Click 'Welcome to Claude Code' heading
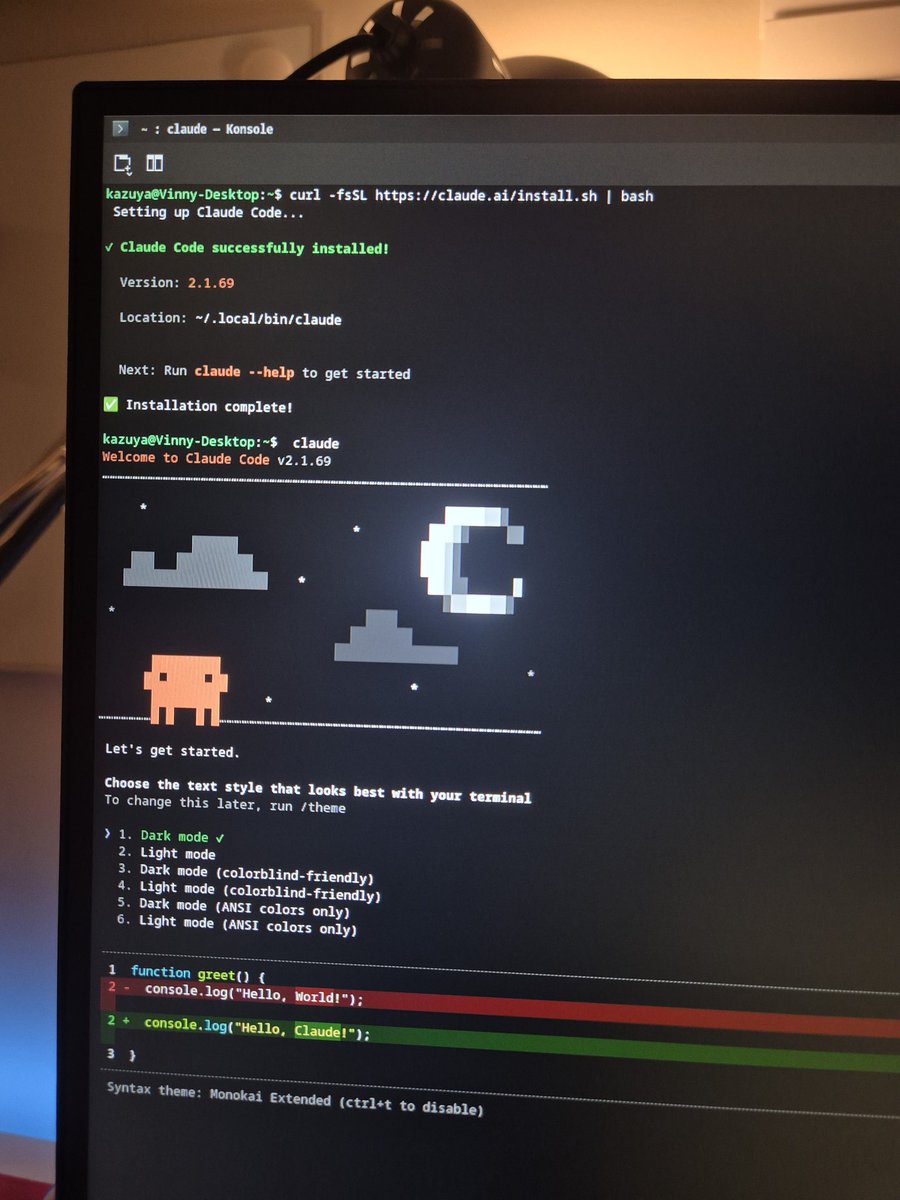Image resolution: width=900 pixels, height=1200 pixels. (186, 458)
